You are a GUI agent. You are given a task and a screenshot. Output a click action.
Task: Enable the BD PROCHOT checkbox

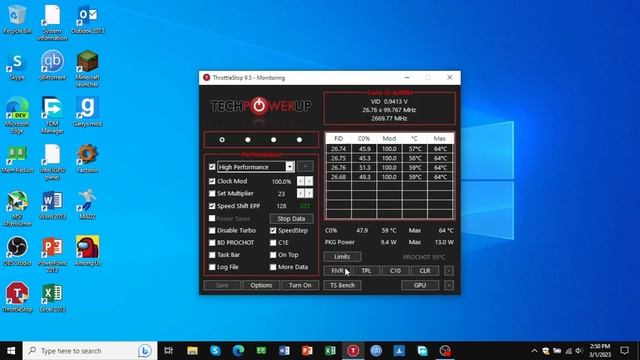click(x=212, y=243)
